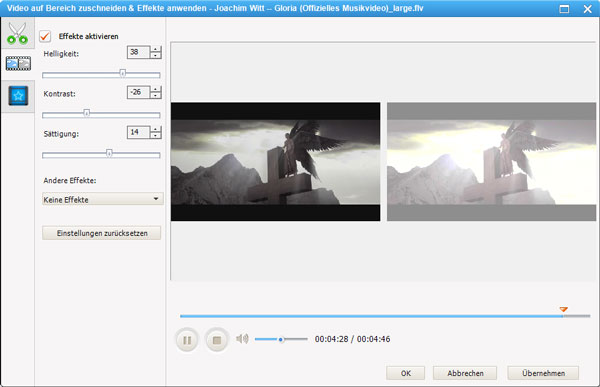This screenshot has height=387, width=600.
Task: Click the volume slider knob
Action: click(x=281, y=340)
